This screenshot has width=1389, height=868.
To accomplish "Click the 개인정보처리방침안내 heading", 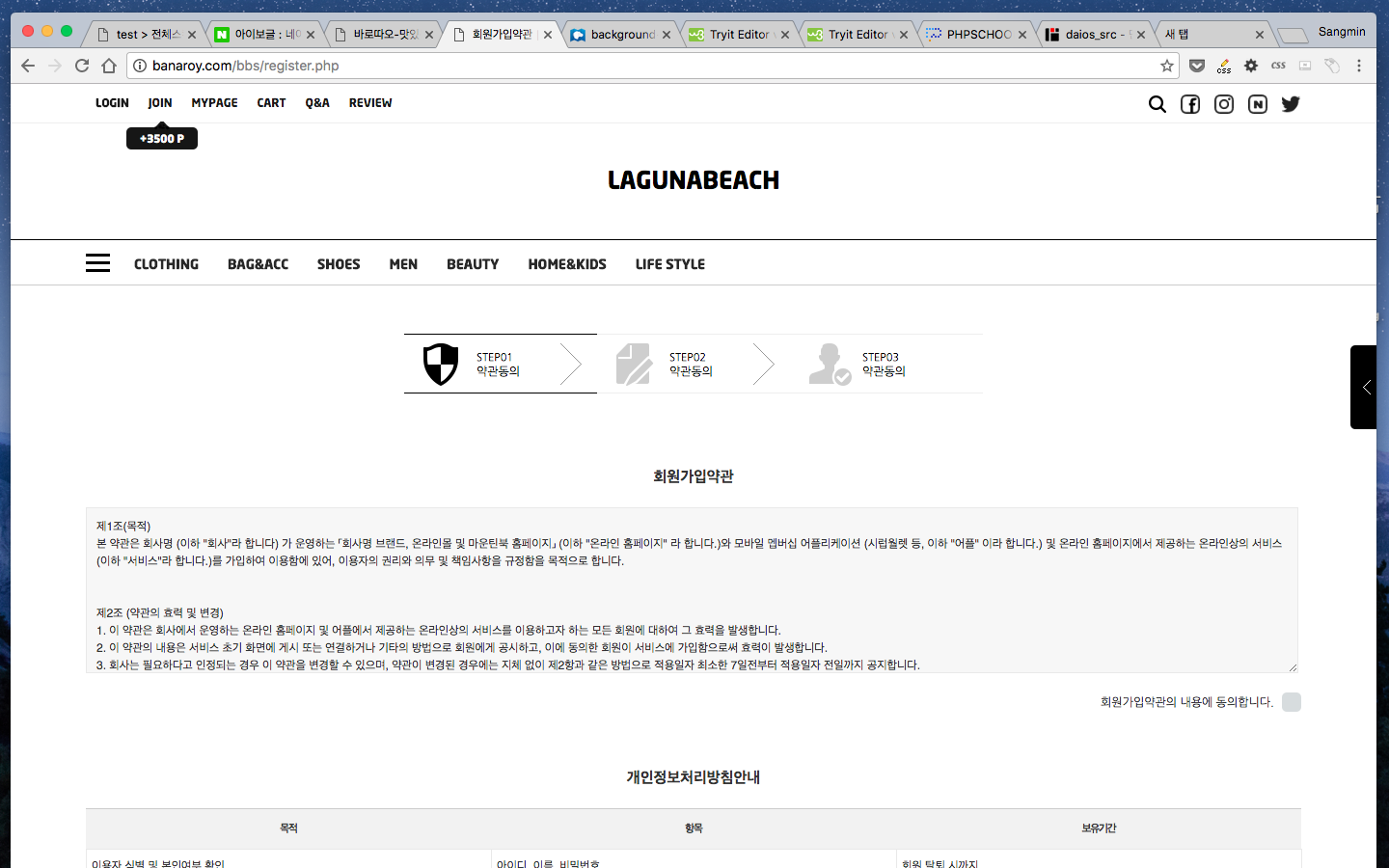I will click(694, 777).
